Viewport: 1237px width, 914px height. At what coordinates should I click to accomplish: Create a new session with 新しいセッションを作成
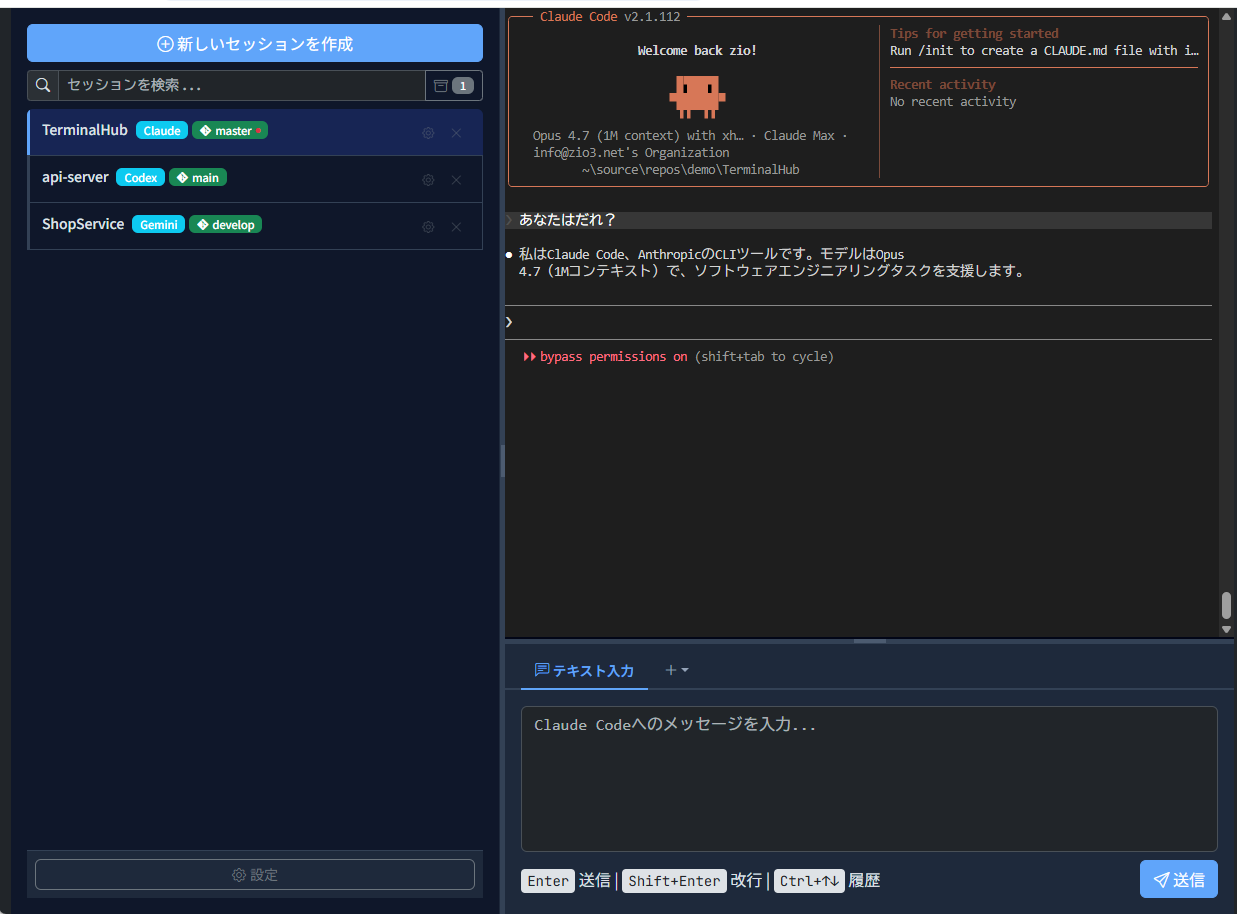coord(255,44)
